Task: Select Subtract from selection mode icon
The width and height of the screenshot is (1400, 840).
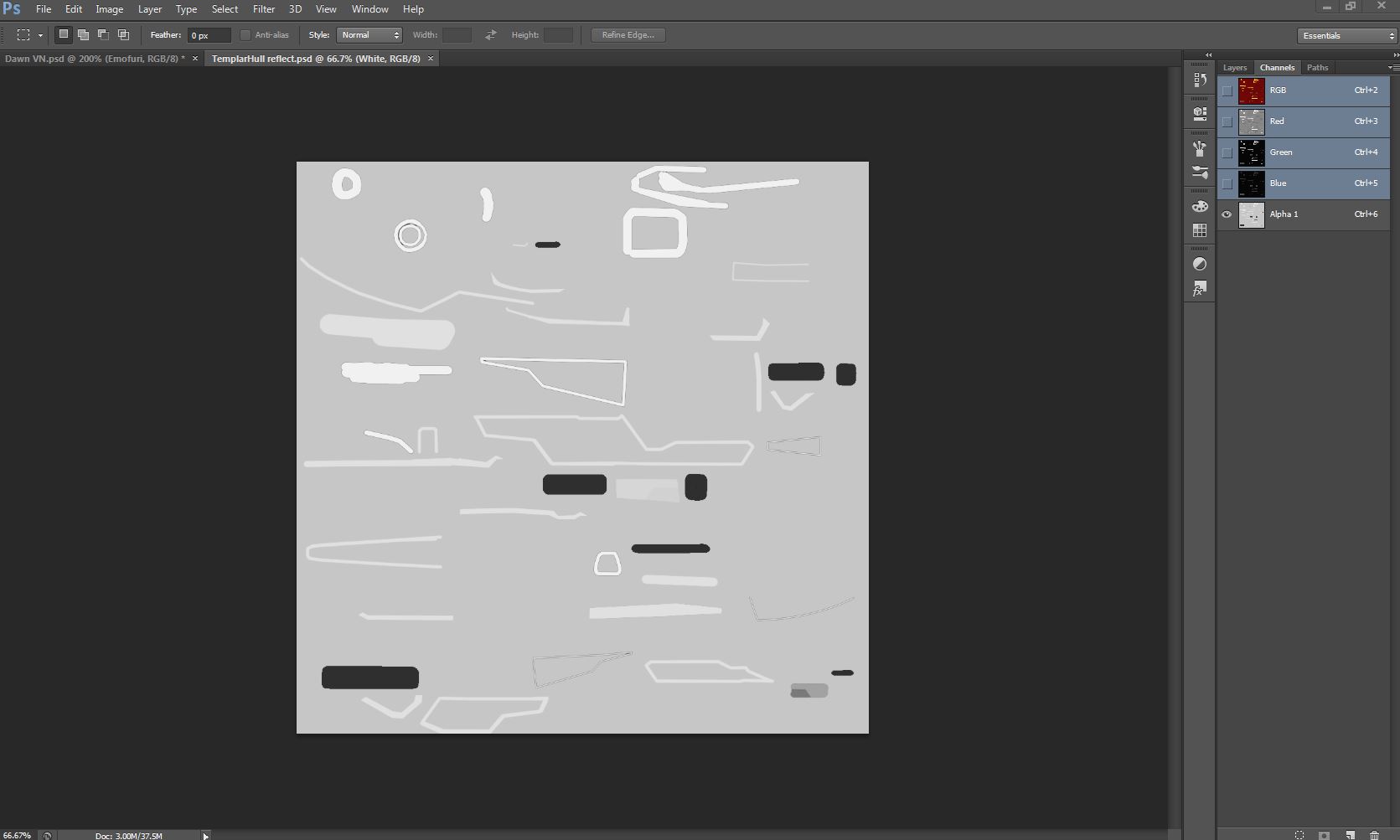Action: [x=103, y=34]
